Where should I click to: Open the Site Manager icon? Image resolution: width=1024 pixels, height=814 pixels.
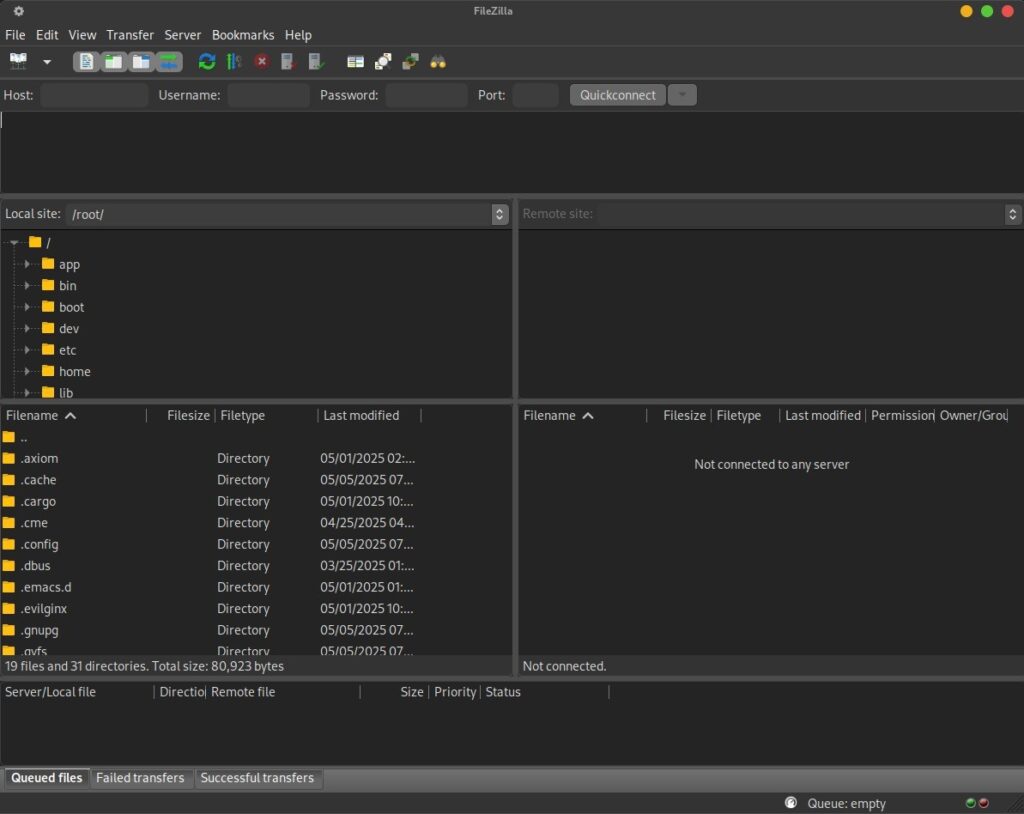[18, 61]
